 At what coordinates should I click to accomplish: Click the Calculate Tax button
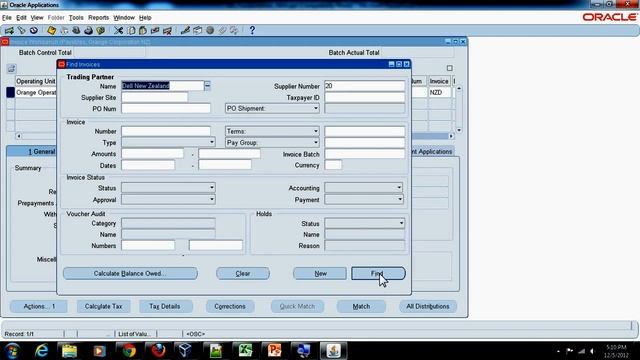click(x=104, y=306)
